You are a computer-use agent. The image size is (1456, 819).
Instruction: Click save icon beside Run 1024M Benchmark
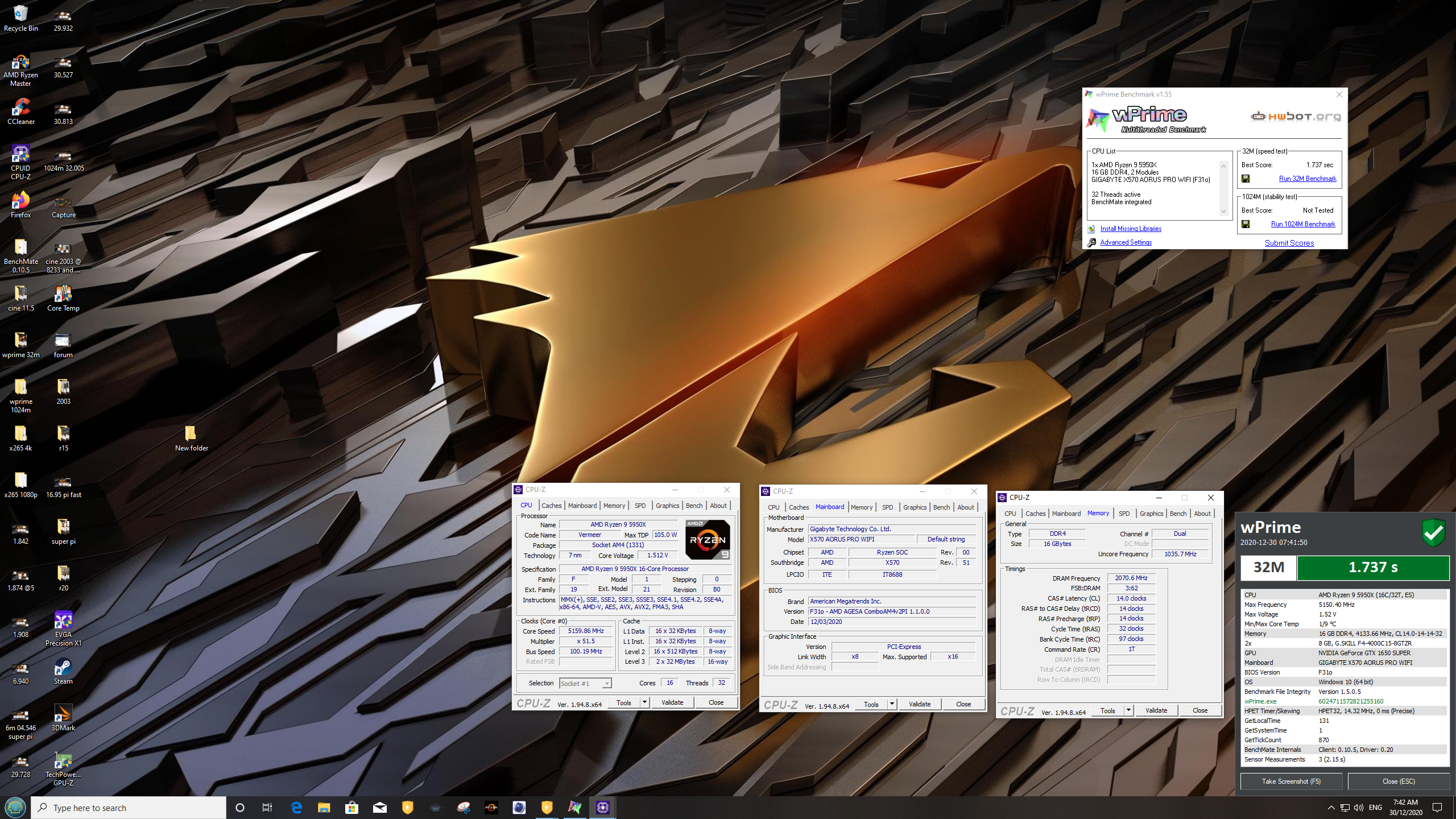[1246, 224]
